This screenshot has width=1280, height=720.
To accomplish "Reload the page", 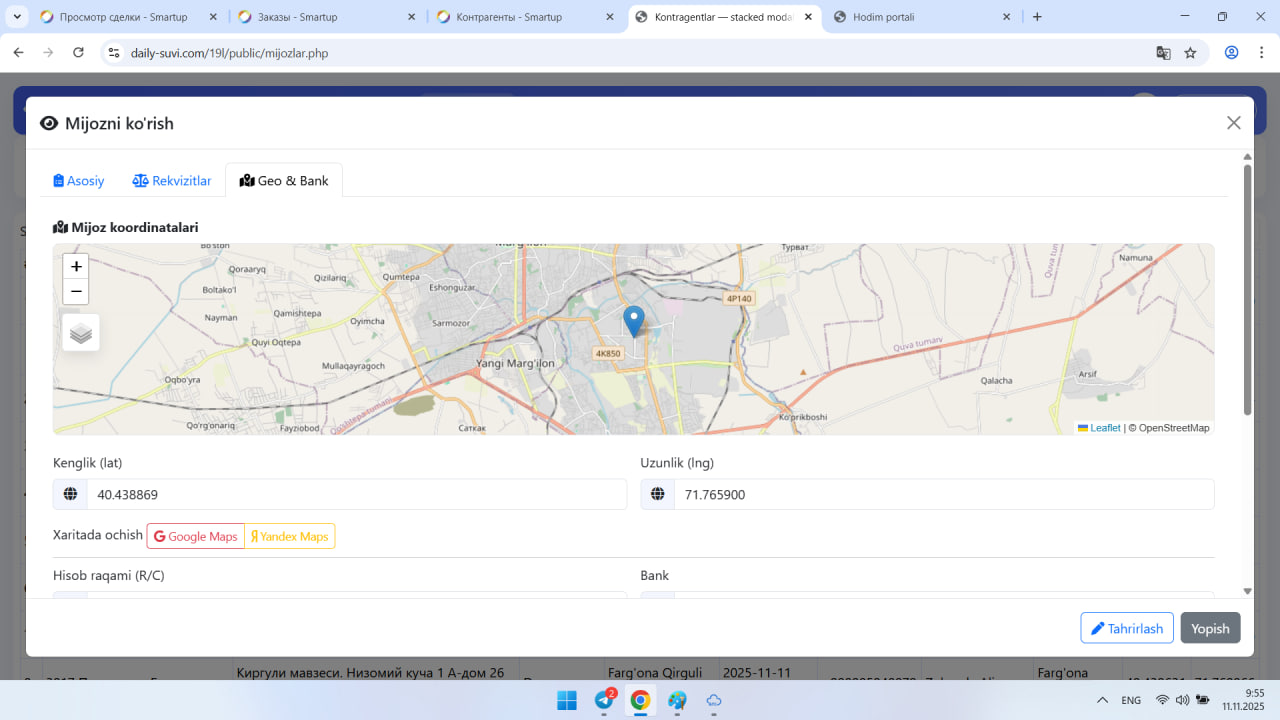I will [79, 53].
